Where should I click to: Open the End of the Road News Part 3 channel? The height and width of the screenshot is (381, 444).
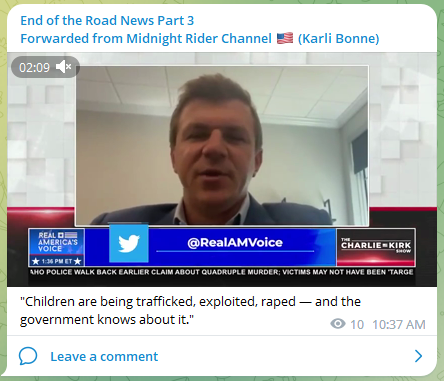(107, 21)
